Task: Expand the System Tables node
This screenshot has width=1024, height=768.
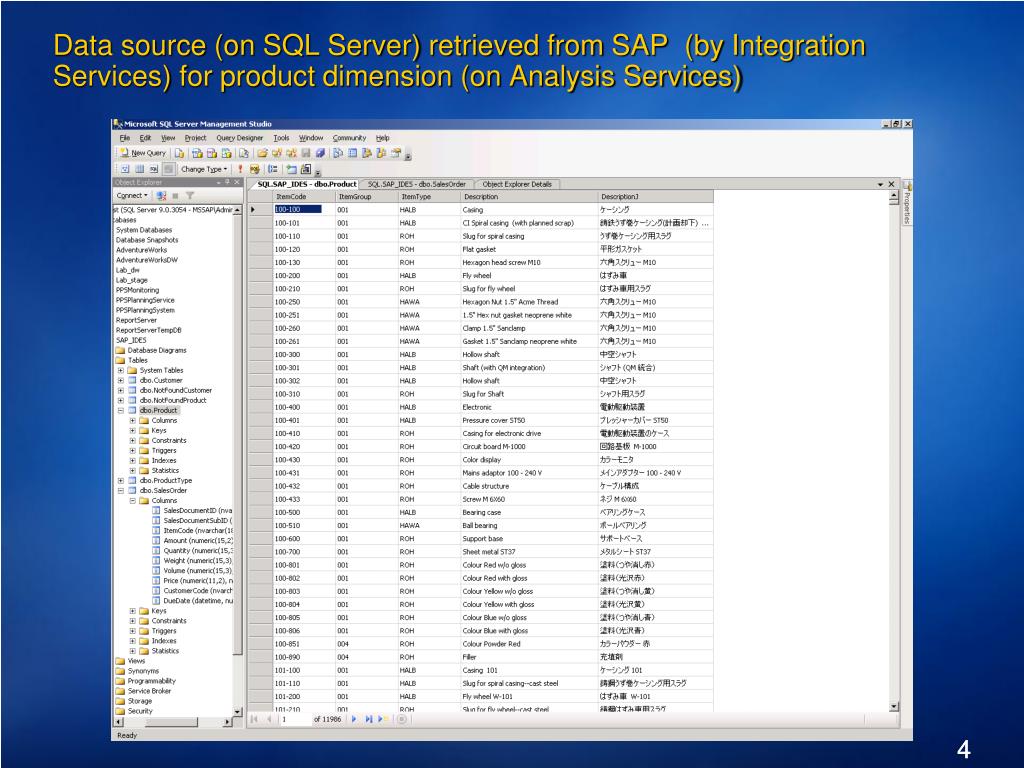Action: [x=121, y=370]
